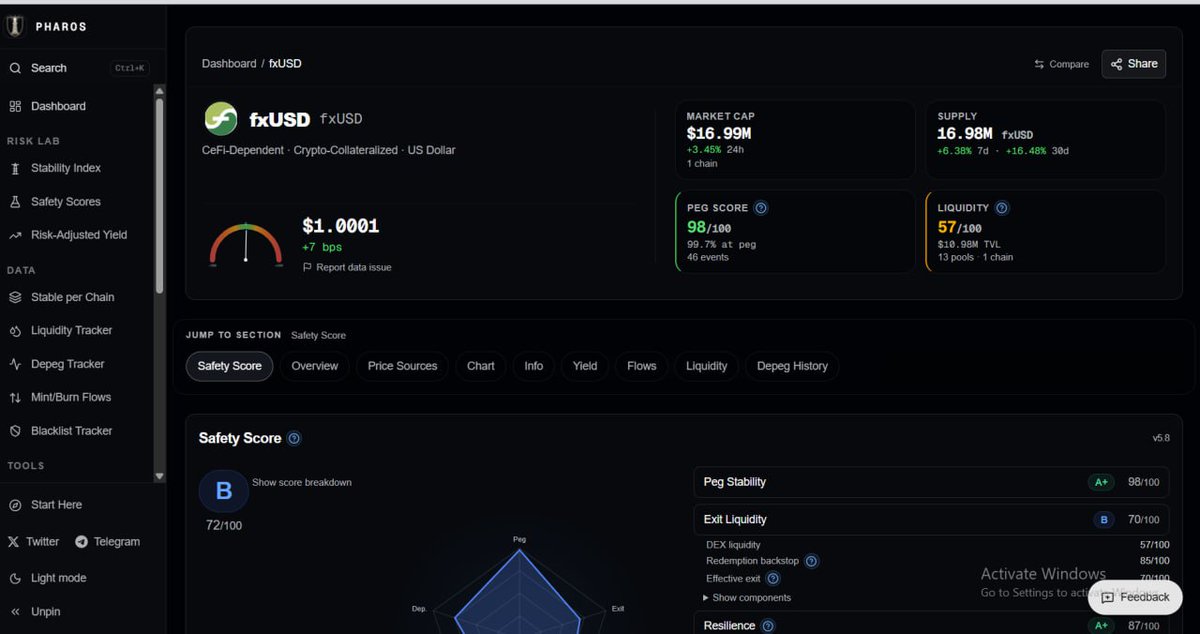Viewport: 1200px width, 634px height.
Task: Click the Peg Score info icon
Action: 761,208
